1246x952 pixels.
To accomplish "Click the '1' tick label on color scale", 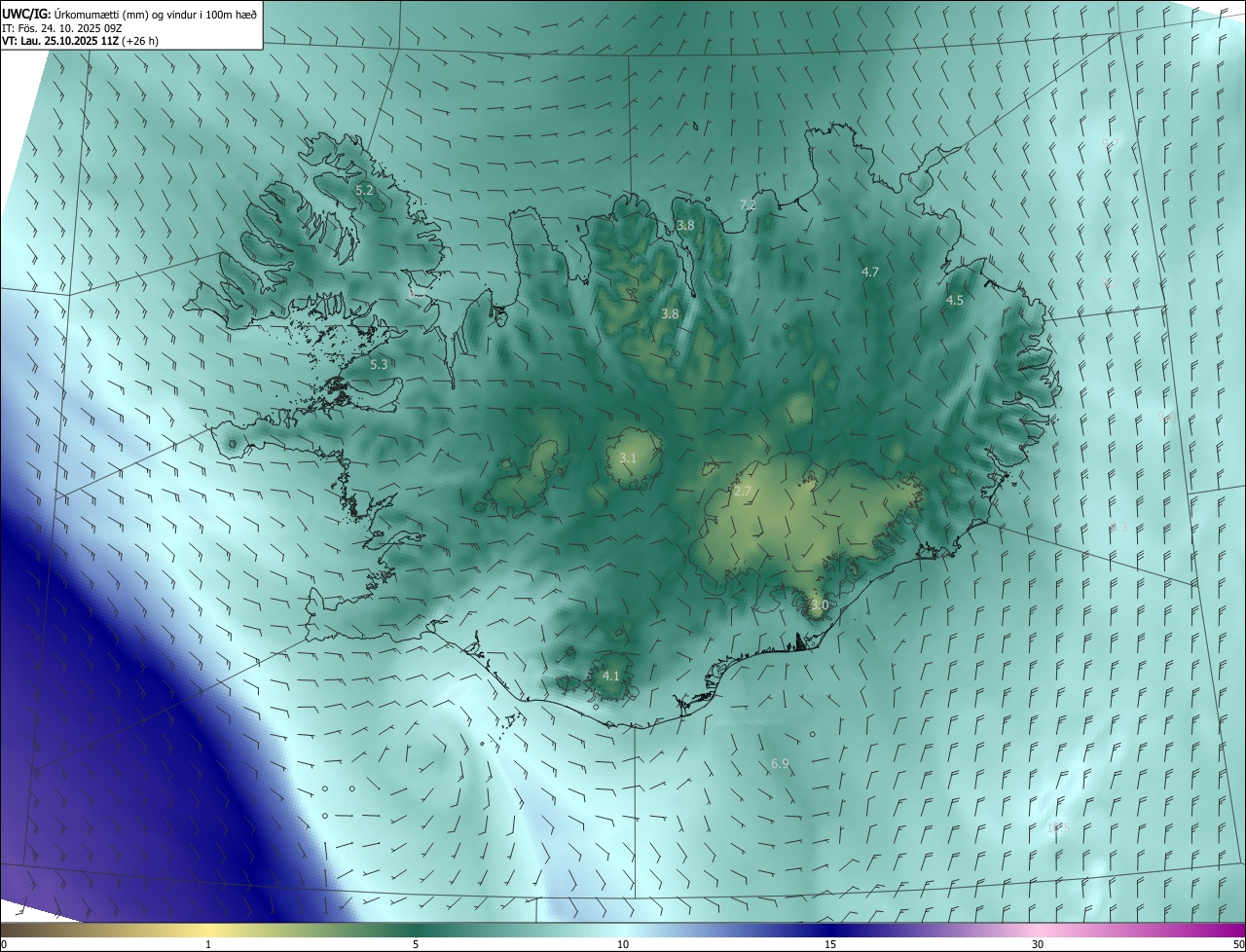I will [208, 945].
